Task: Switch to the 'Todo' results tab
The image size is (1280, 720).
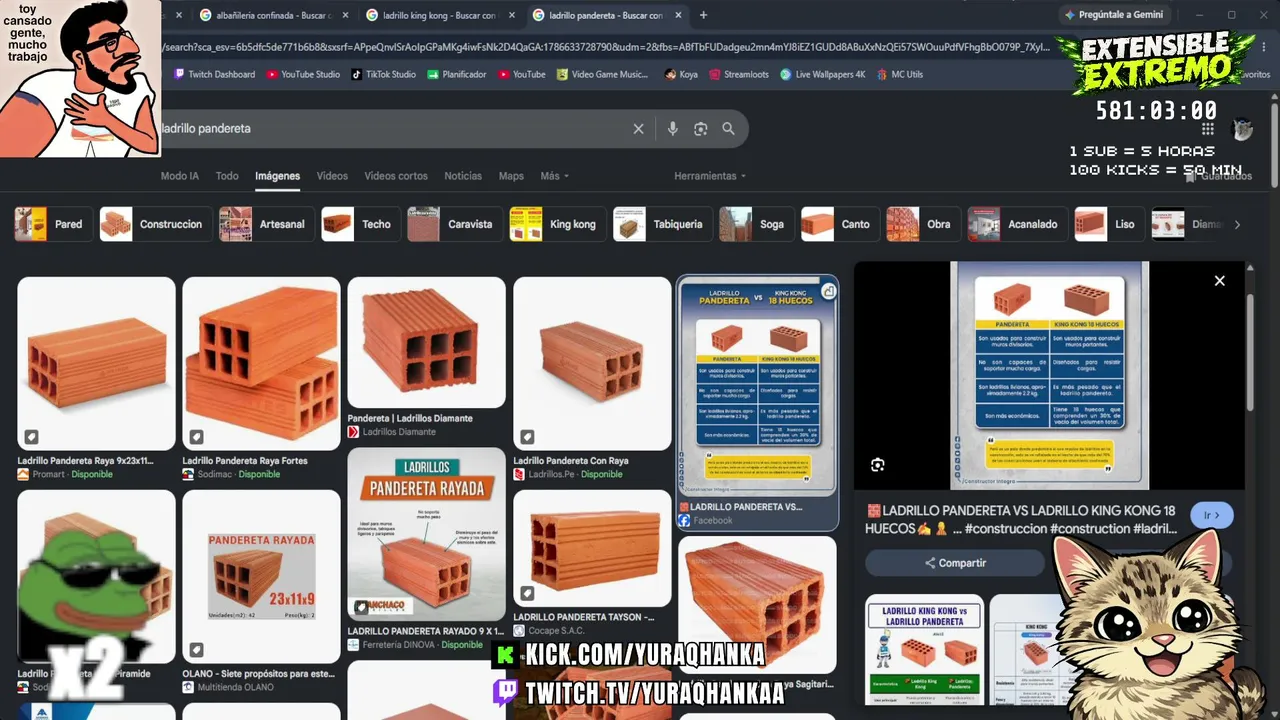Action: point(227,176)
